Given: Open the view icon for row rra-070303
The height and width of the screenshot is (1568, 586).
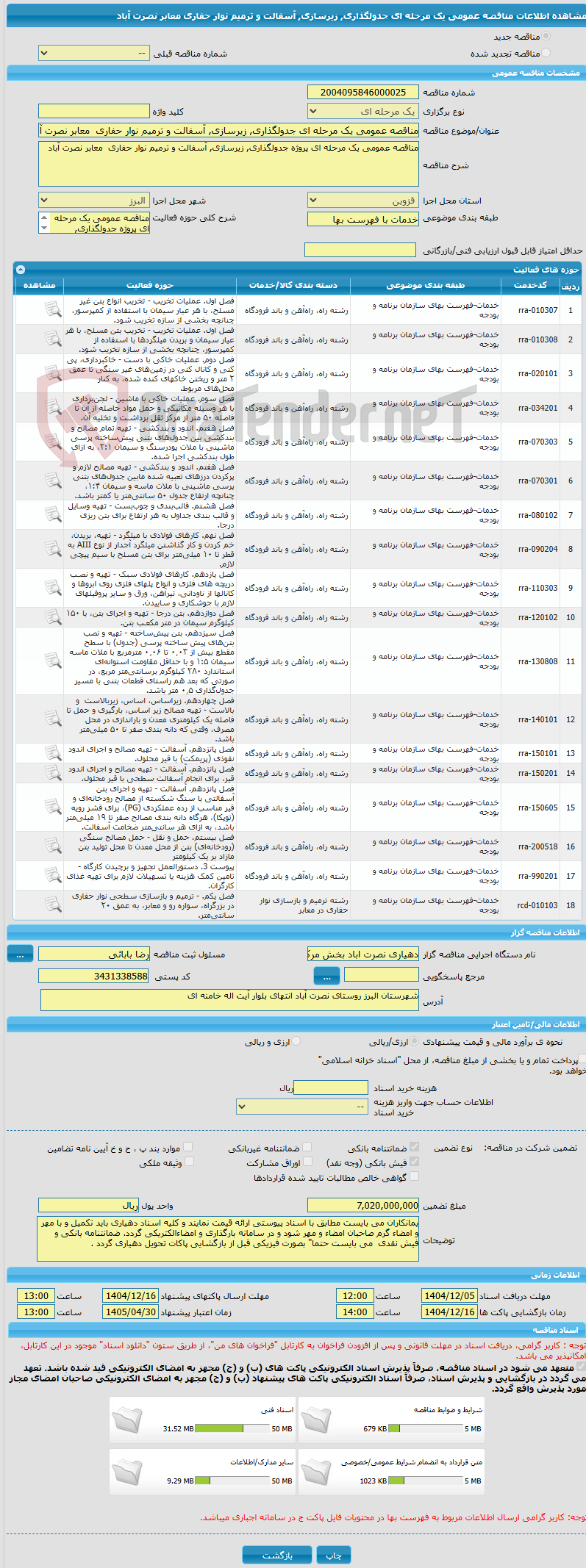Looking at the screenshot, I should click(x=53, y=442).
